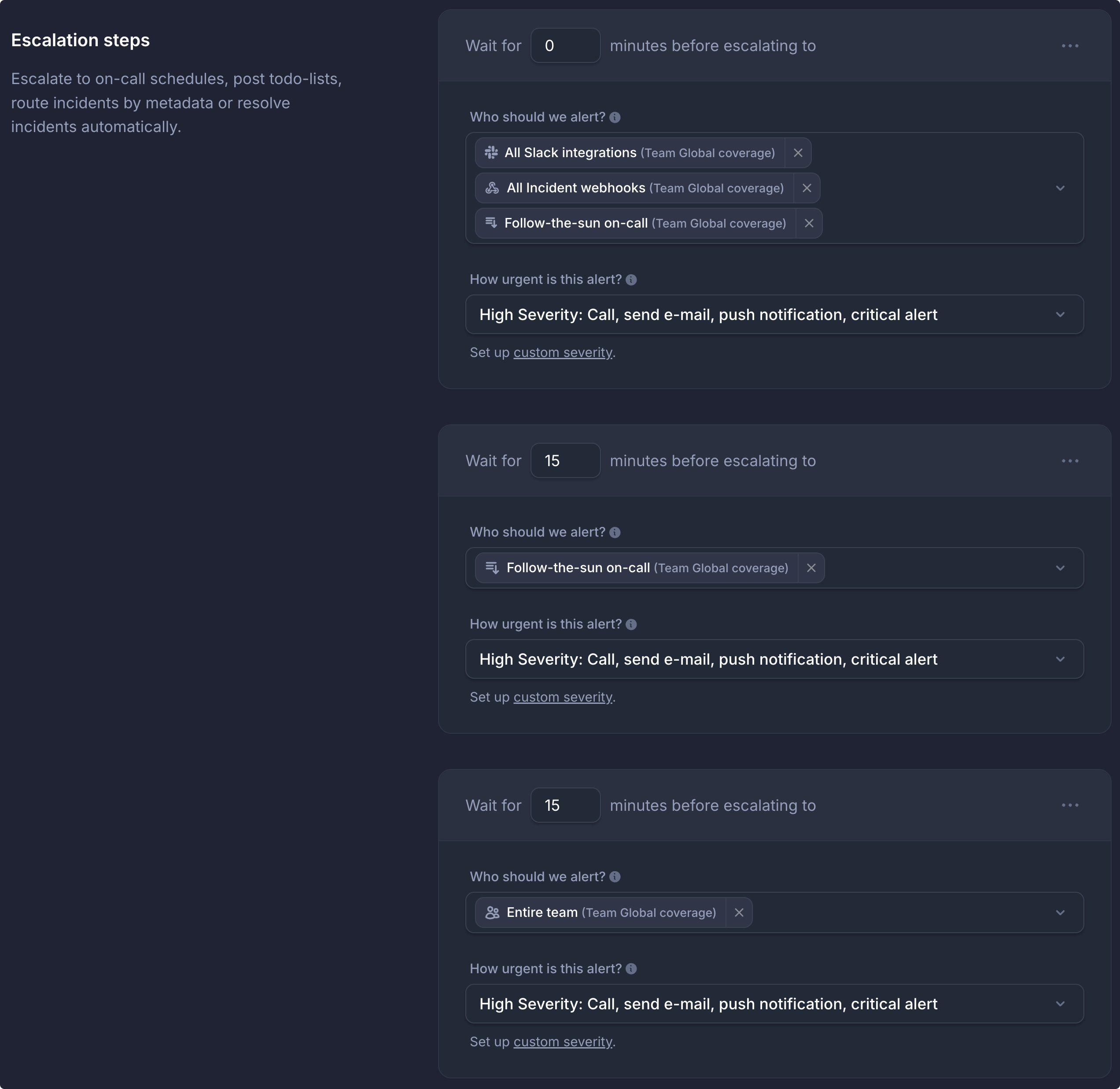Remove Entire team tag
The width and height of the screenshot is (1120, 1089).
pos(739,912)
